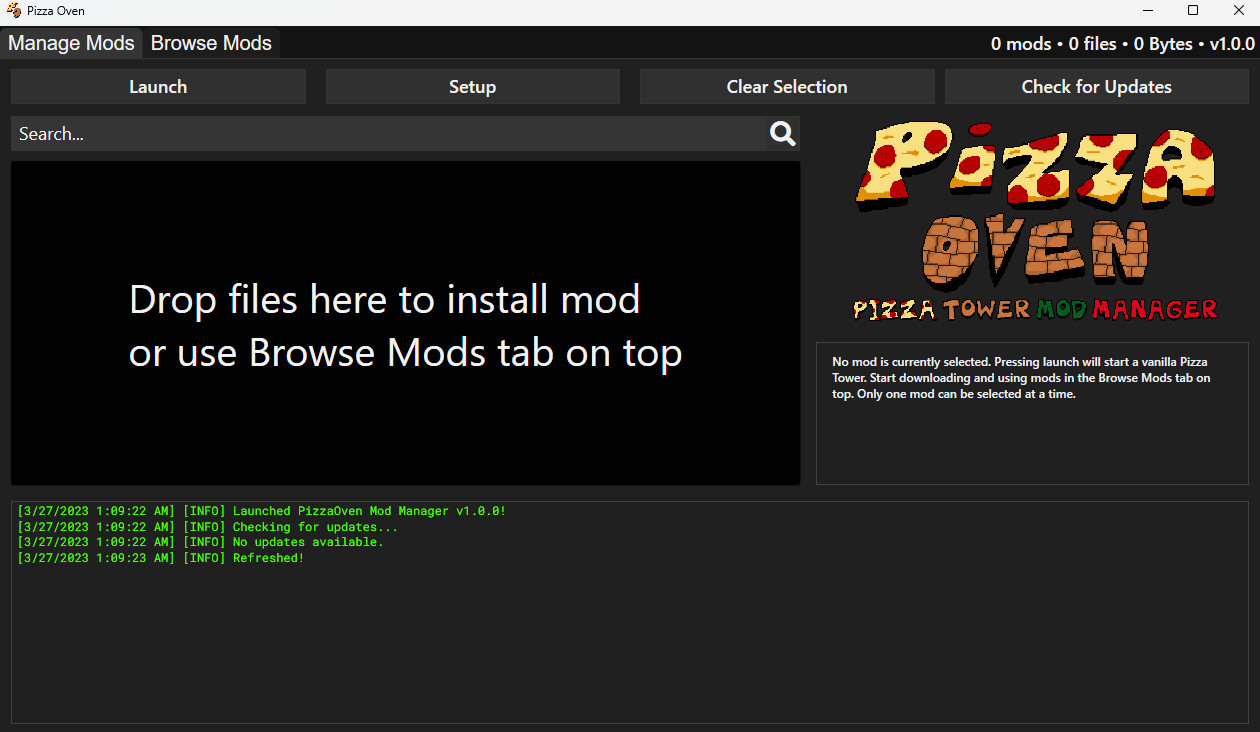The height and width of the screenshot is (732, 1260).
Task: Click the "Drop files here" mod area
Action: tap(405, 324)
